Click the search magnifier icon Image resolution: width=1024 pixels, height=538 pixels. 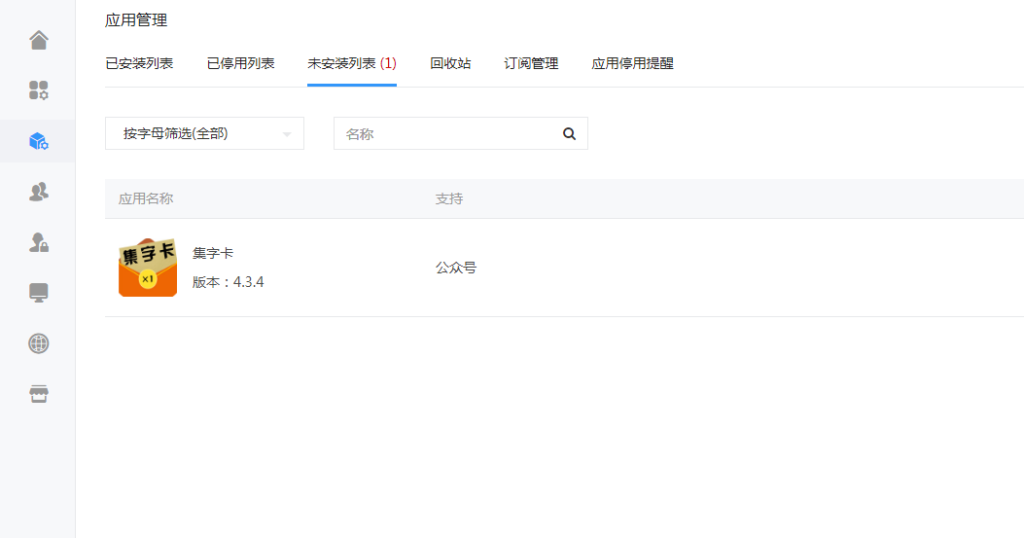pos(569,134)
